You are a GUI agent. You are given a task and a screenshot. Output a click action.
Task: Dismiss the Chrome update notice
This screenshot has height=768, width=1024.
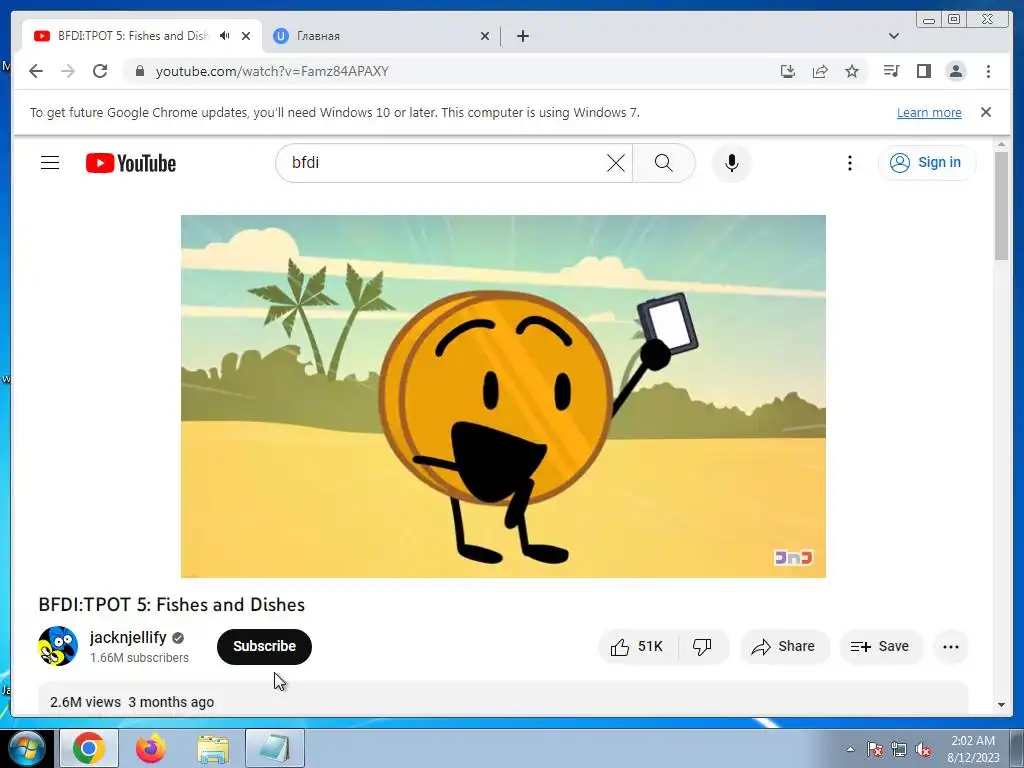pyautogui.click(x=985, y=112)
